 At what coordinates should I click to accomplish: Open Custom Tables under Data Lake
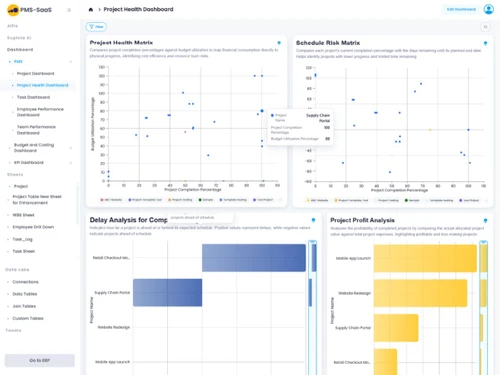point(28,318)
